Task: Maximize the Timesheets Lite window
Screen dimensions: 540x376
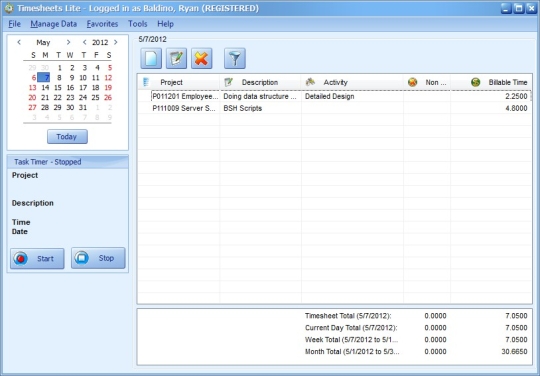Action: [x=519, y=8]
